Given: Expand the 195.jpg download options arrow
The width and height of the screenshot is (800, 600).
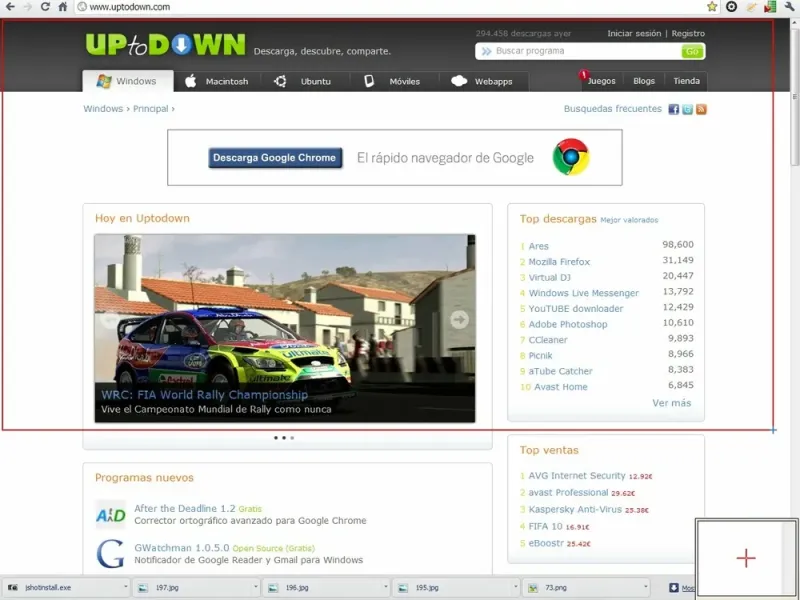Looking at the screenshot, I should click(x=516, y=587).
